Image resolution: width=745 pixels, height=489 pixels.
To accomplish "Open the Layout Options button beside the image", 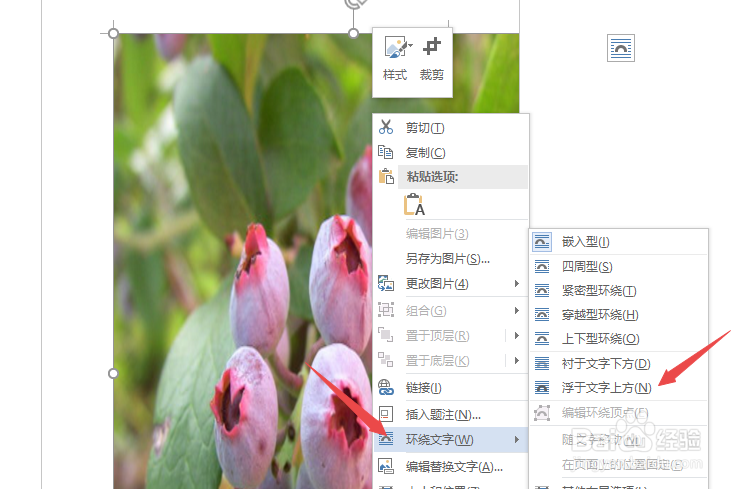I will pos(621,48).
